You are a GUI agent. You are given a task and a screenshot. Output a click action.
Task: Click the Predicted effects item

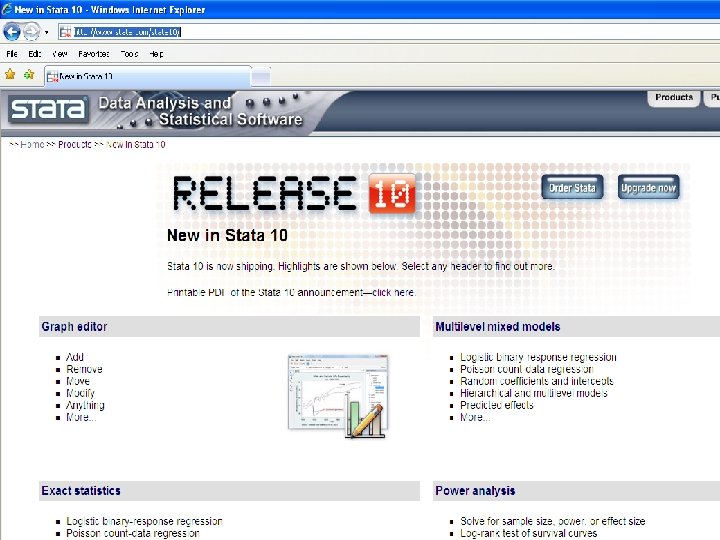click(497, 405)
